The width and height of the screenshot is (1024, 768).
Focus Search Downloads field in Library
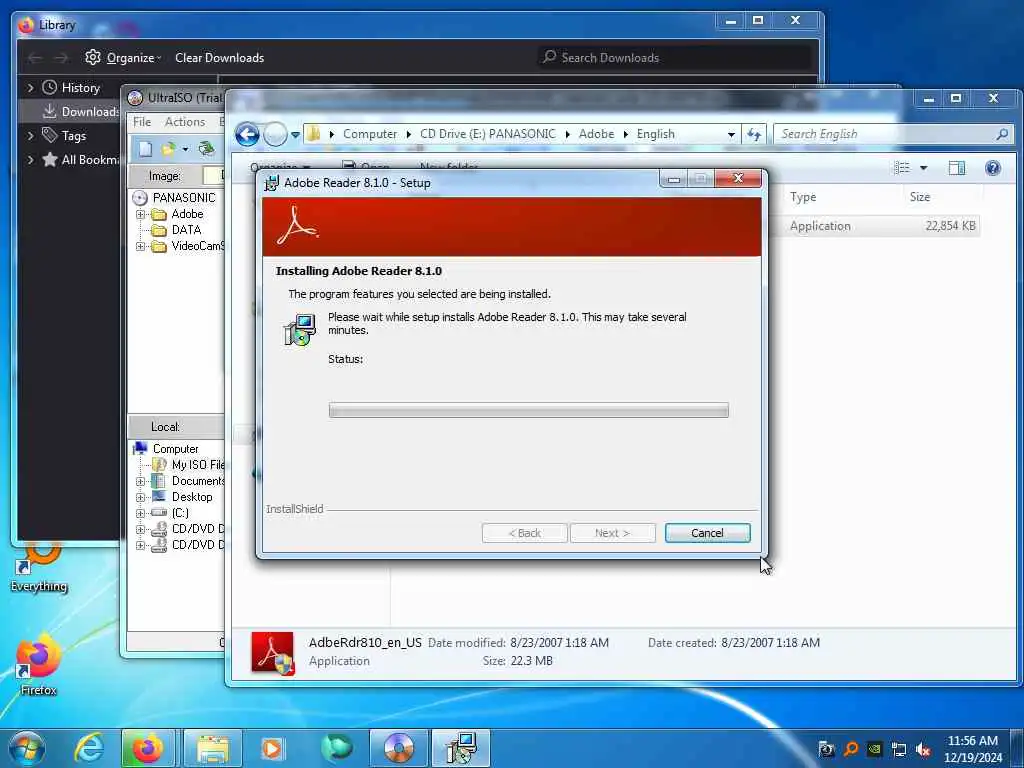click(676, 57)
